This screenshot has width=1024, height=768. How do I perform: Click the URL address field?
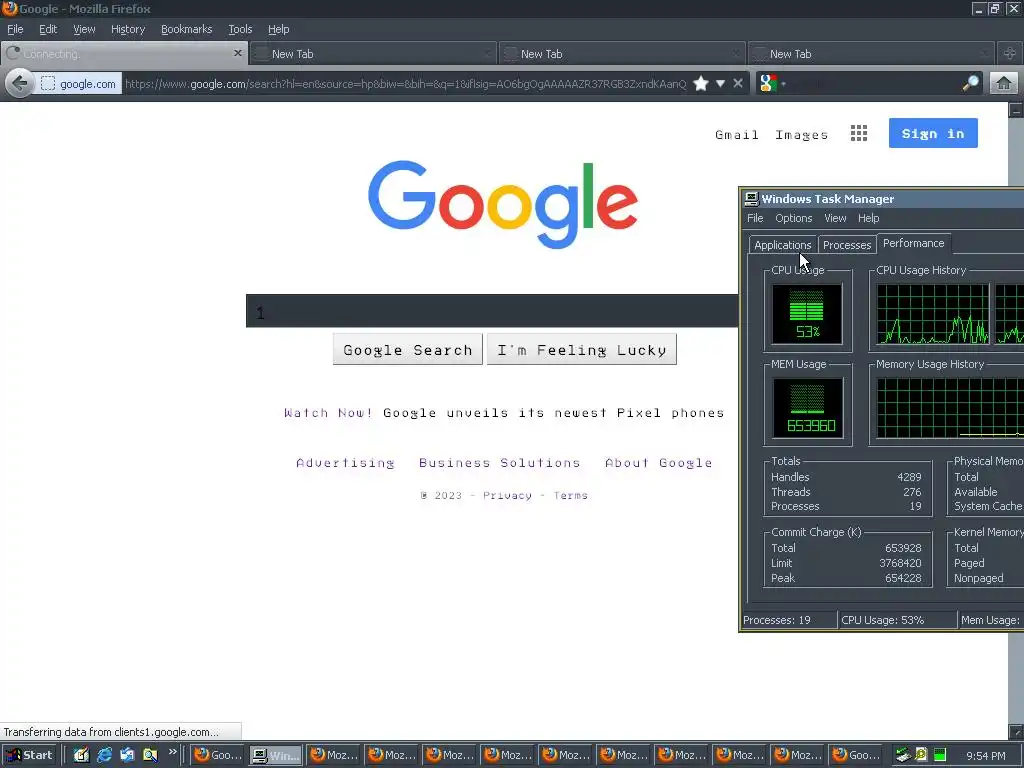[x=405, y=84]
